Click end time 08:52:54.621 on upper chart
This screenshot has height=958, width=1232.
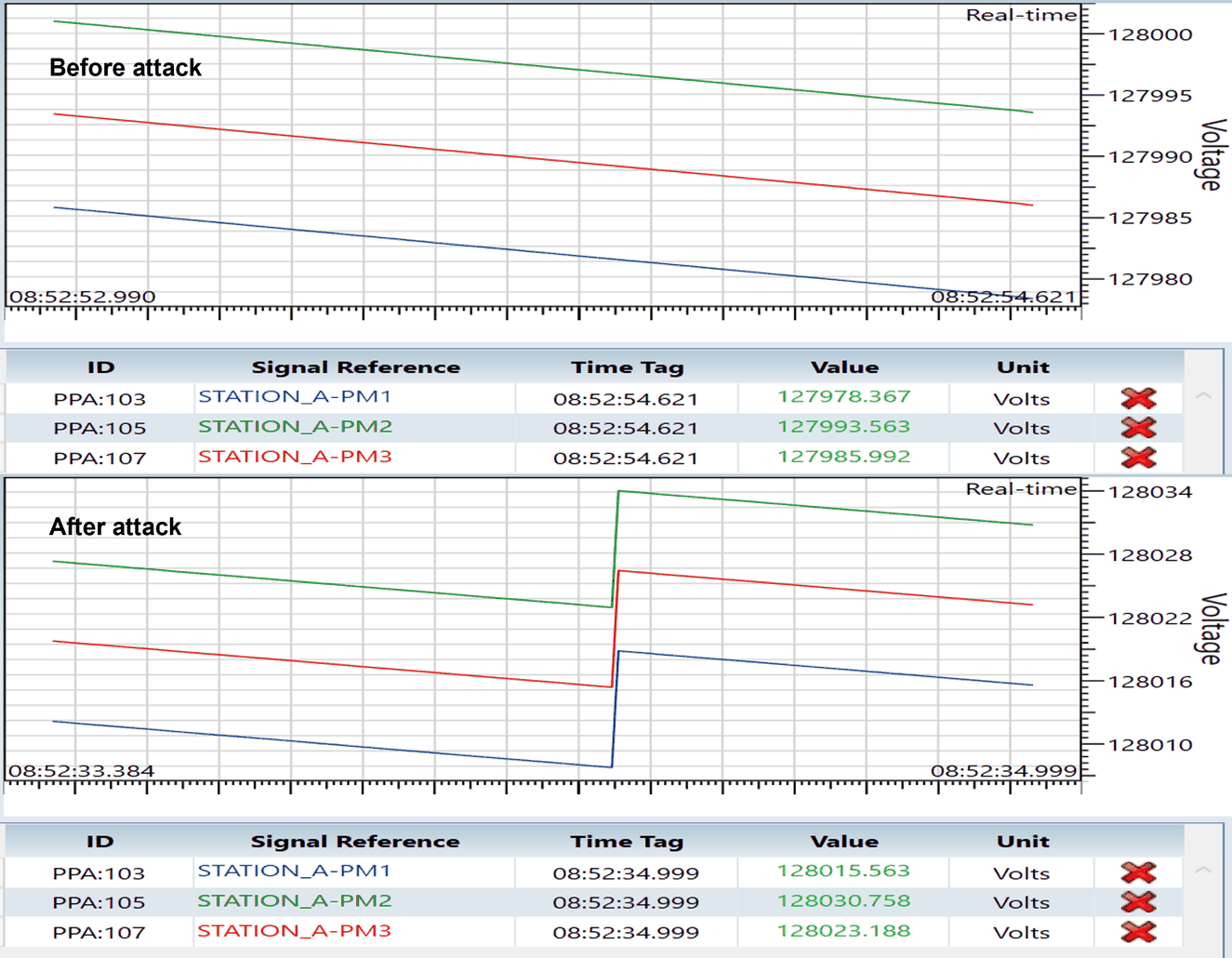click(1004, 298)
